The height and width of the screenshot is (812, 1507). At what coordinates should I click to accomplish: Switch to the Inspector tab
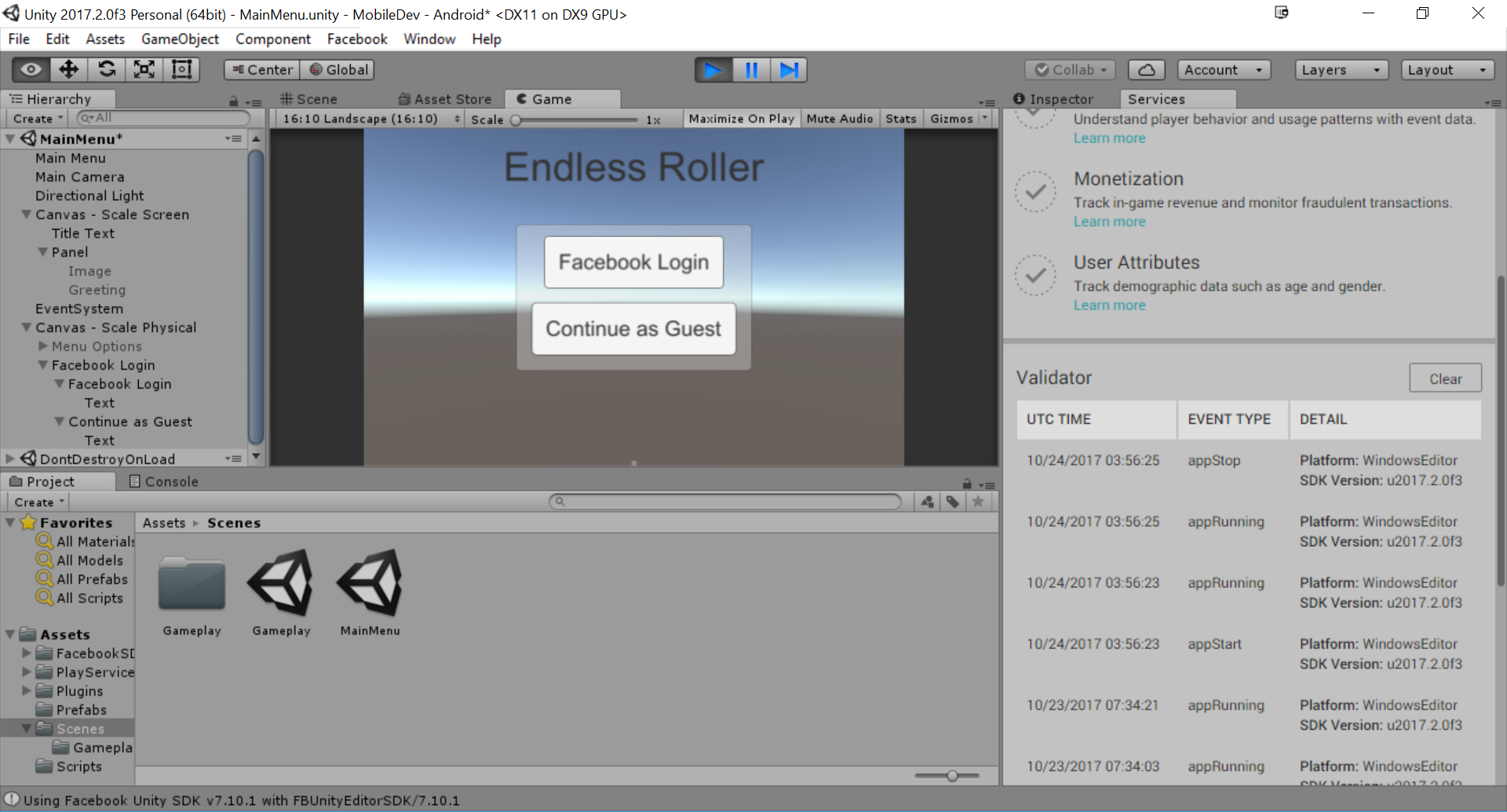point(1053,99)
